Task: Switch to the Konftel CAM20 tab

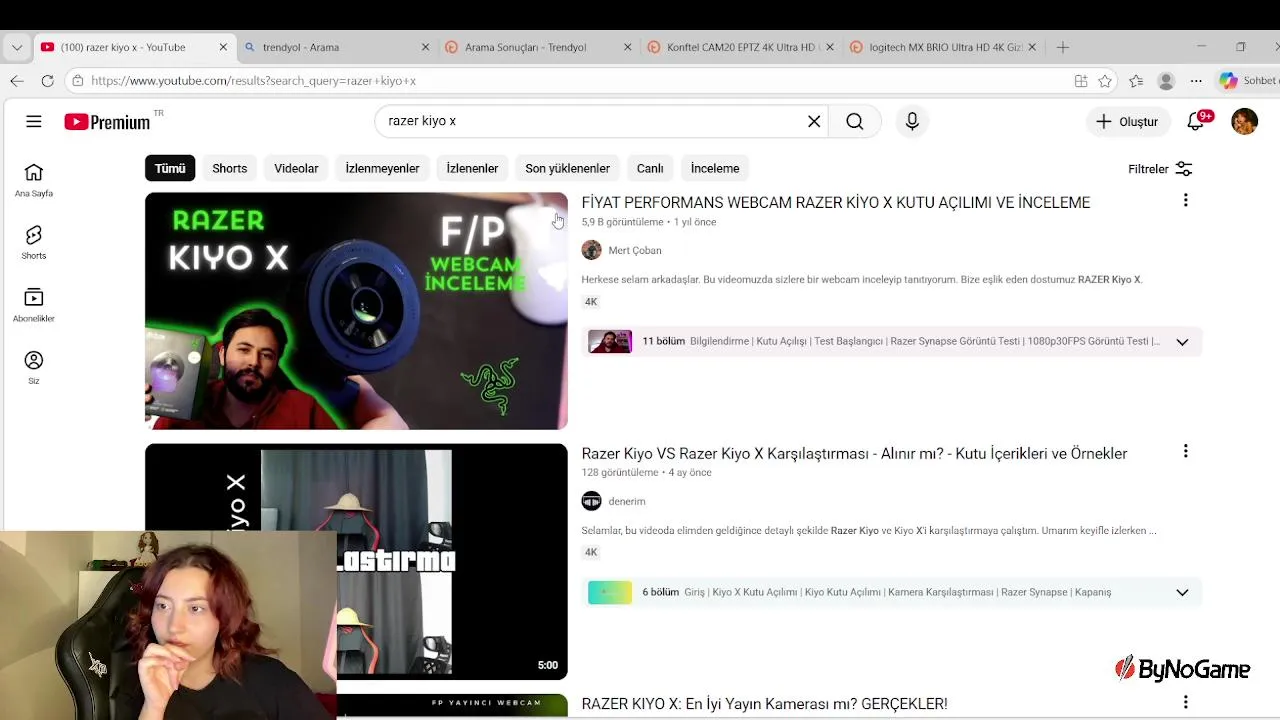Action: click(x=740, y=47)
